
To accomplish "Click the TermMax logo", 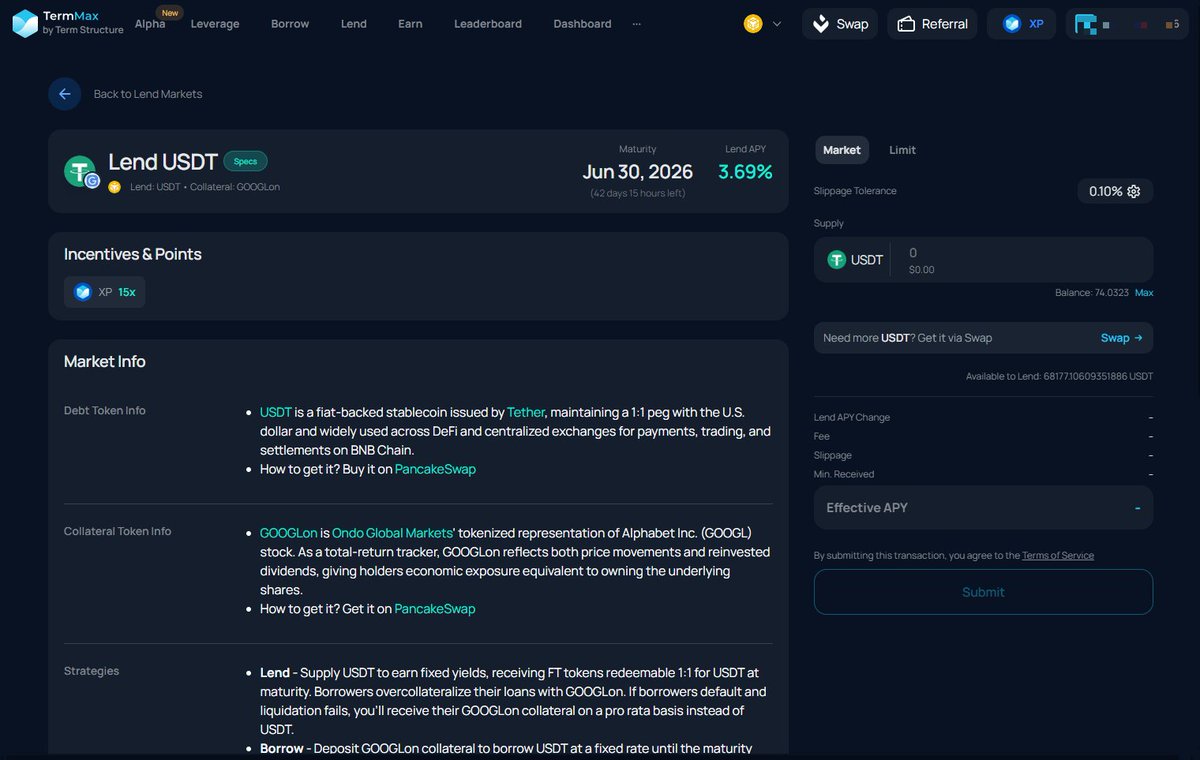I will pyautogui.click(x=68, y=23).
